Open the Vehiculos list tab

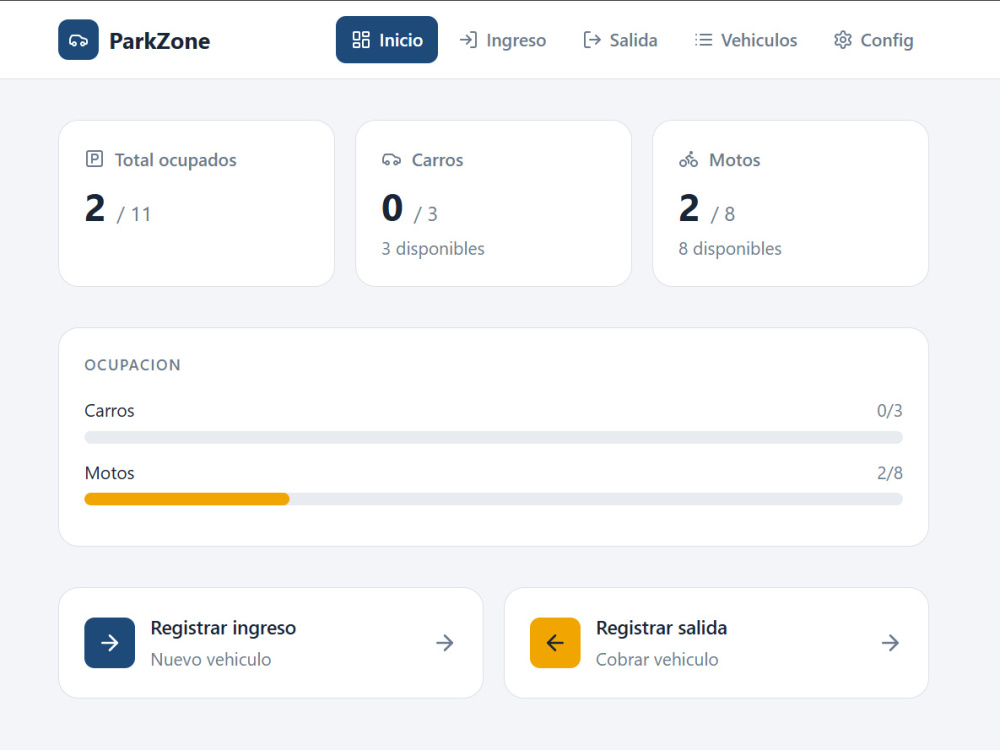[746, 40]
